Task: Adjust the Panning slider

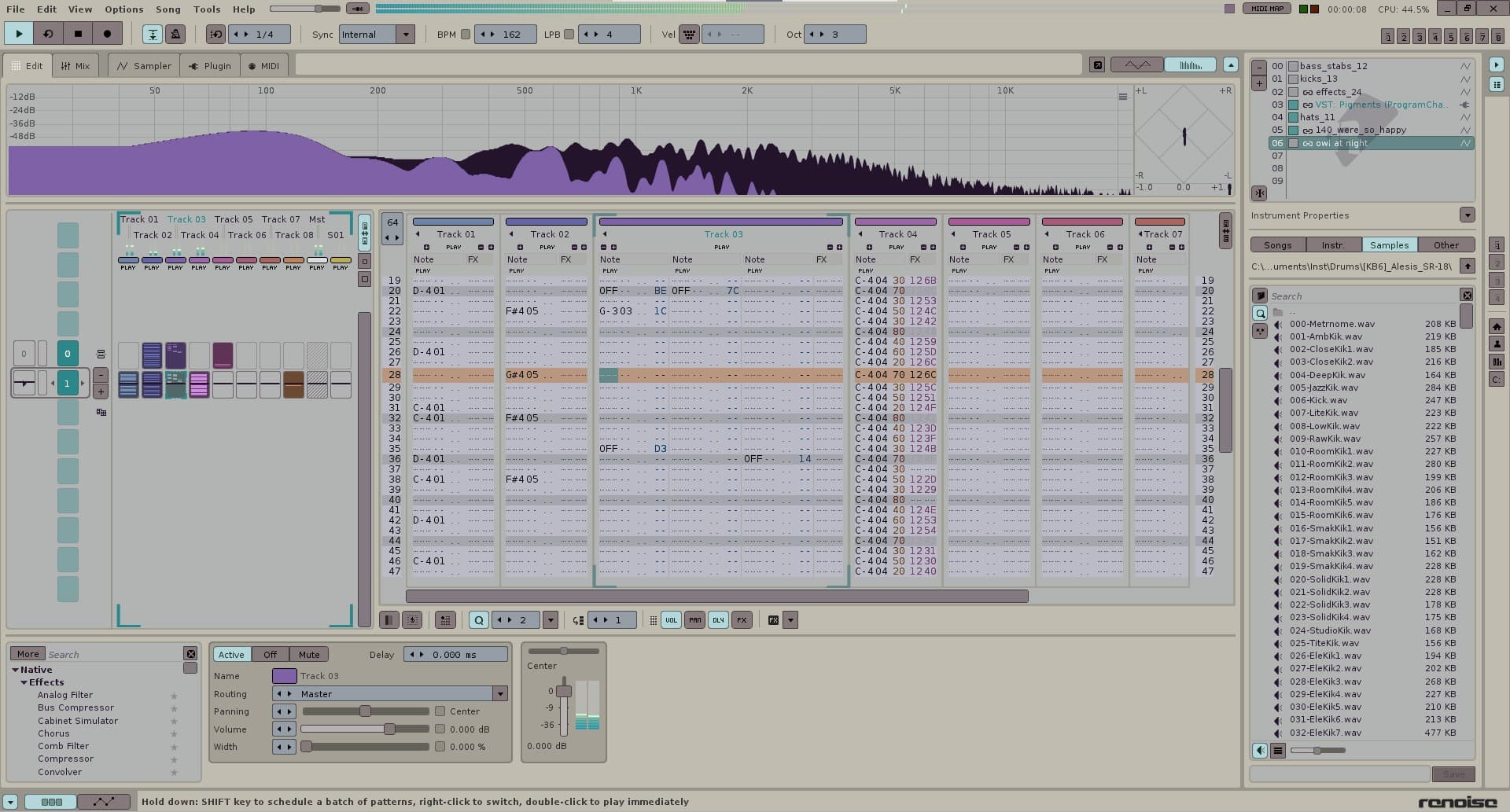Action: (366, 711)
